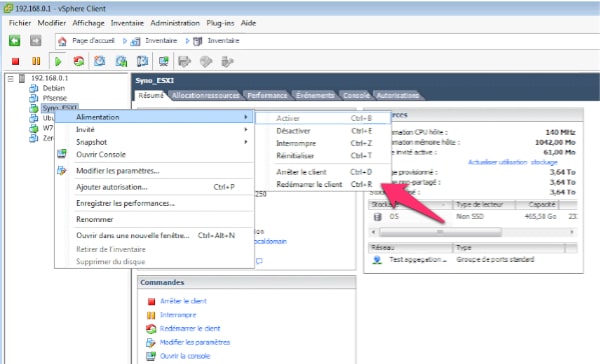Click the Test aggregation network icon
Image resolution: width=600 pixels, height=364 pixels.
[x=377, y=260]
